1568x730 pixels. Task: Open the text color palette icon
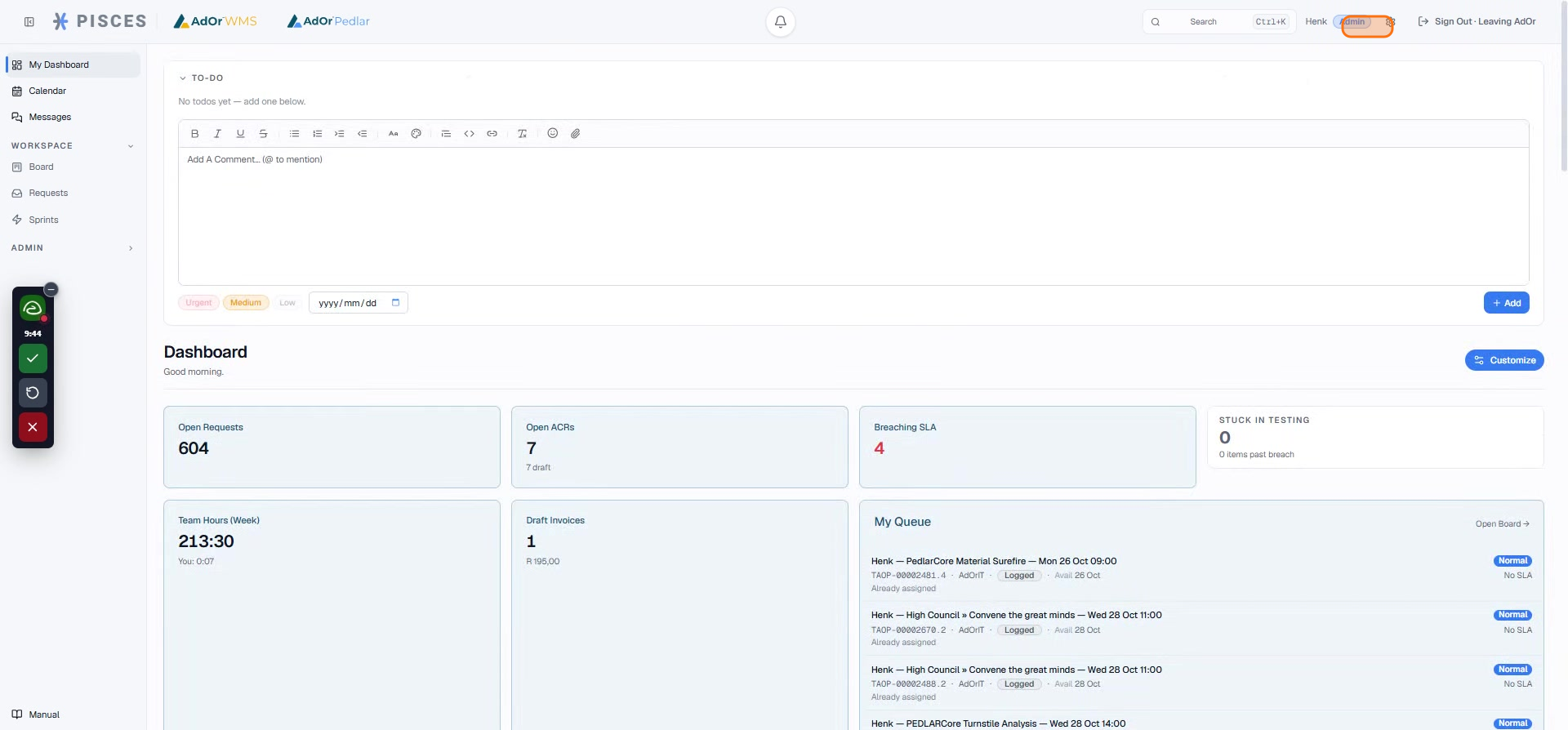[x=416, y=134]
